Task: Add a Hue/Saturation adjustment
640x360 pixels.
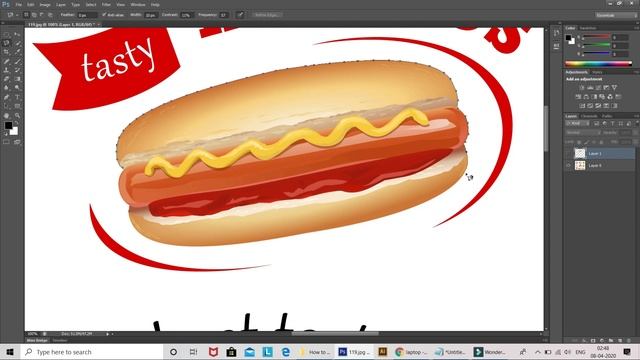Action: 578,97
